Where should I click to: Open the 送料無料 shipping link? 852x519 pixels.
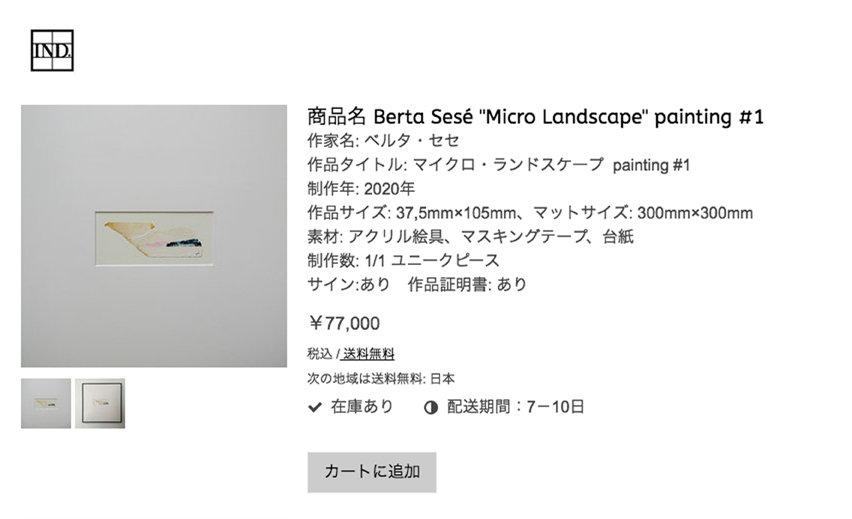click(x=368, y=354)
